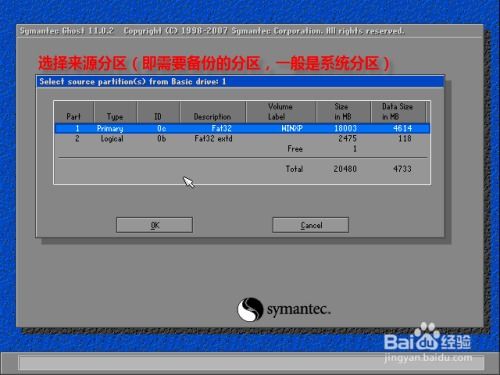Click the Symantec yin-yang logo icon
This screenshot has height=375, width=500.
click(250, 309)
